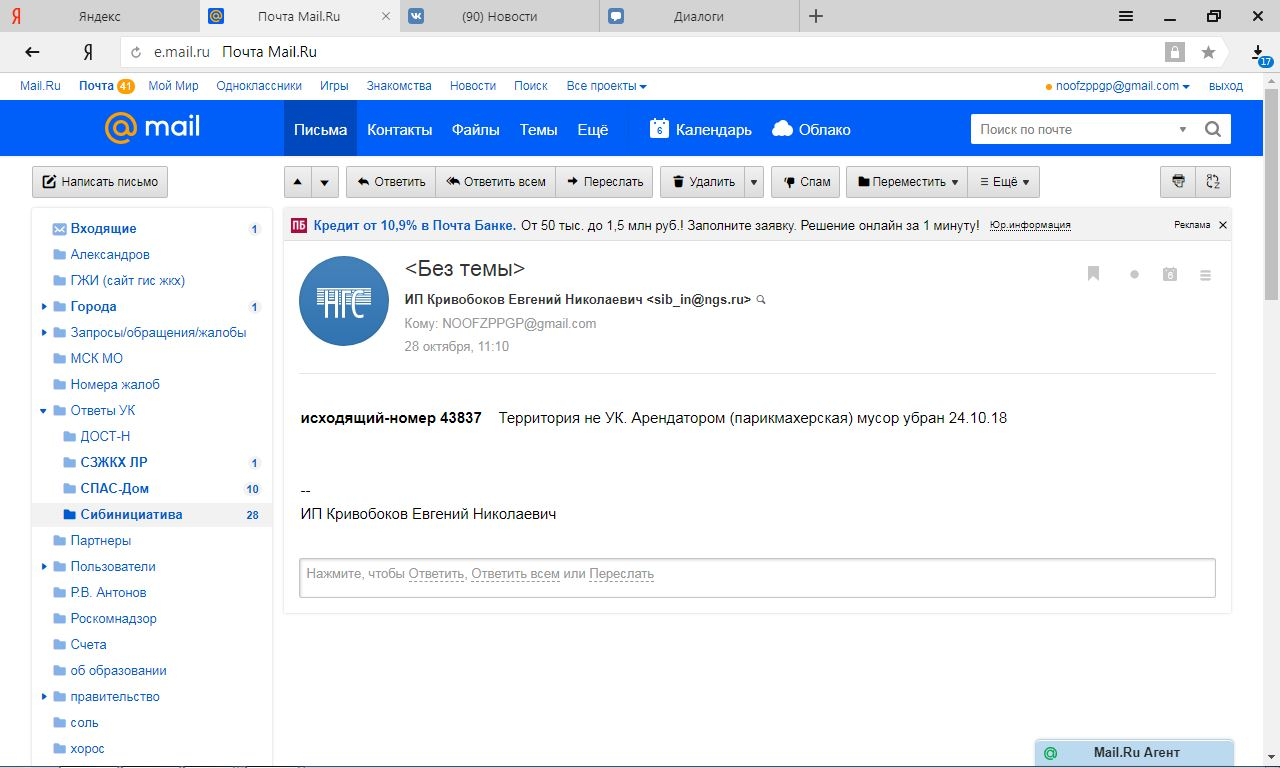Click the browser back arrow
Image resolution: width=1280 pixels, height=768 pixels.
tap(33, 52)
